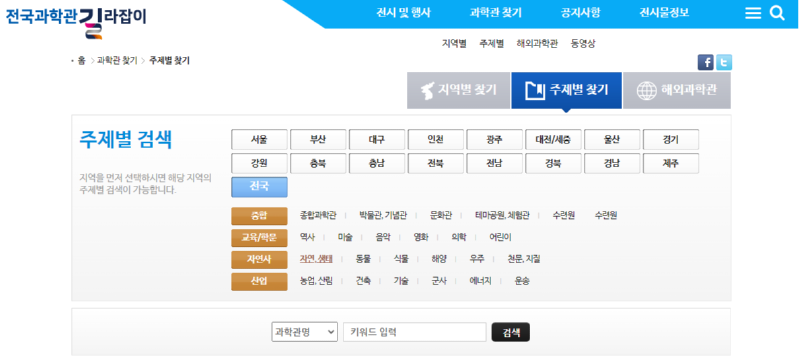Click the black 검색 button
Viewport: 800px width, 364px height.
click(511, 332)
